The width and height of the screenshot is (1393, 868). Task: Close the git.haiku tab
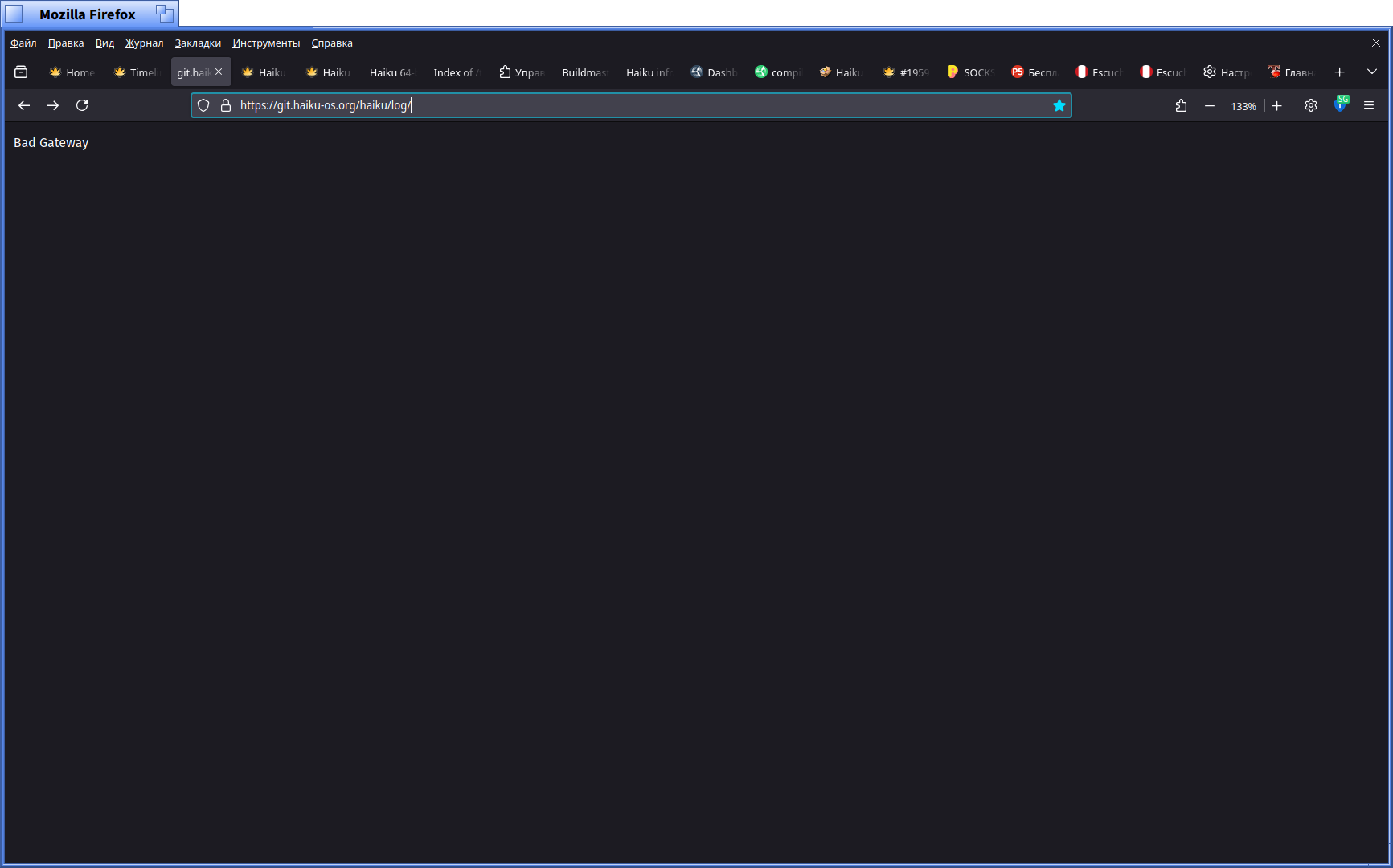(219, 72)
